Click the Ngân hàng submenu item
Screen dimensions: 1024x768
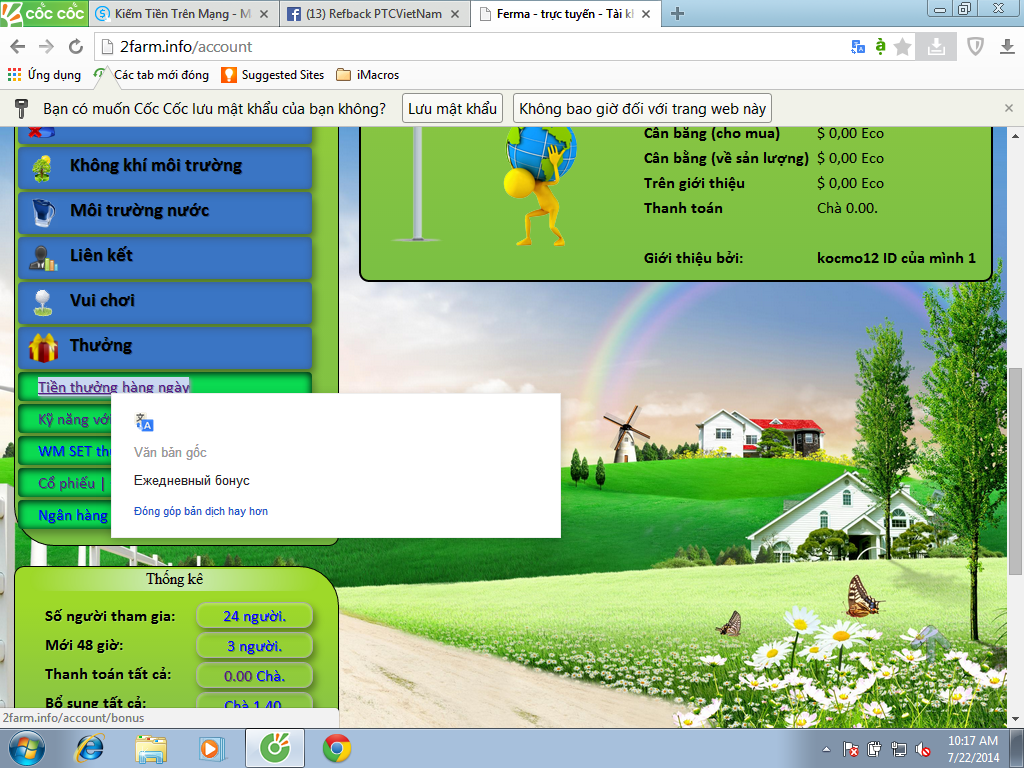(x=65, y=515)
